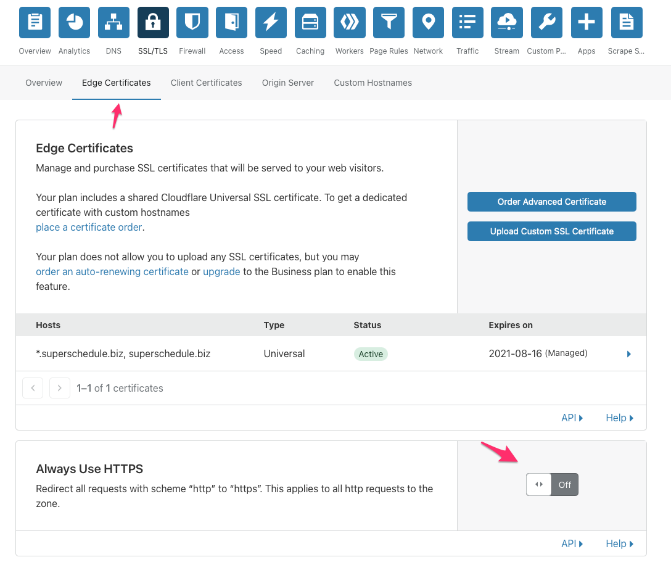Go to next certificates page arrow

[60, 388]
